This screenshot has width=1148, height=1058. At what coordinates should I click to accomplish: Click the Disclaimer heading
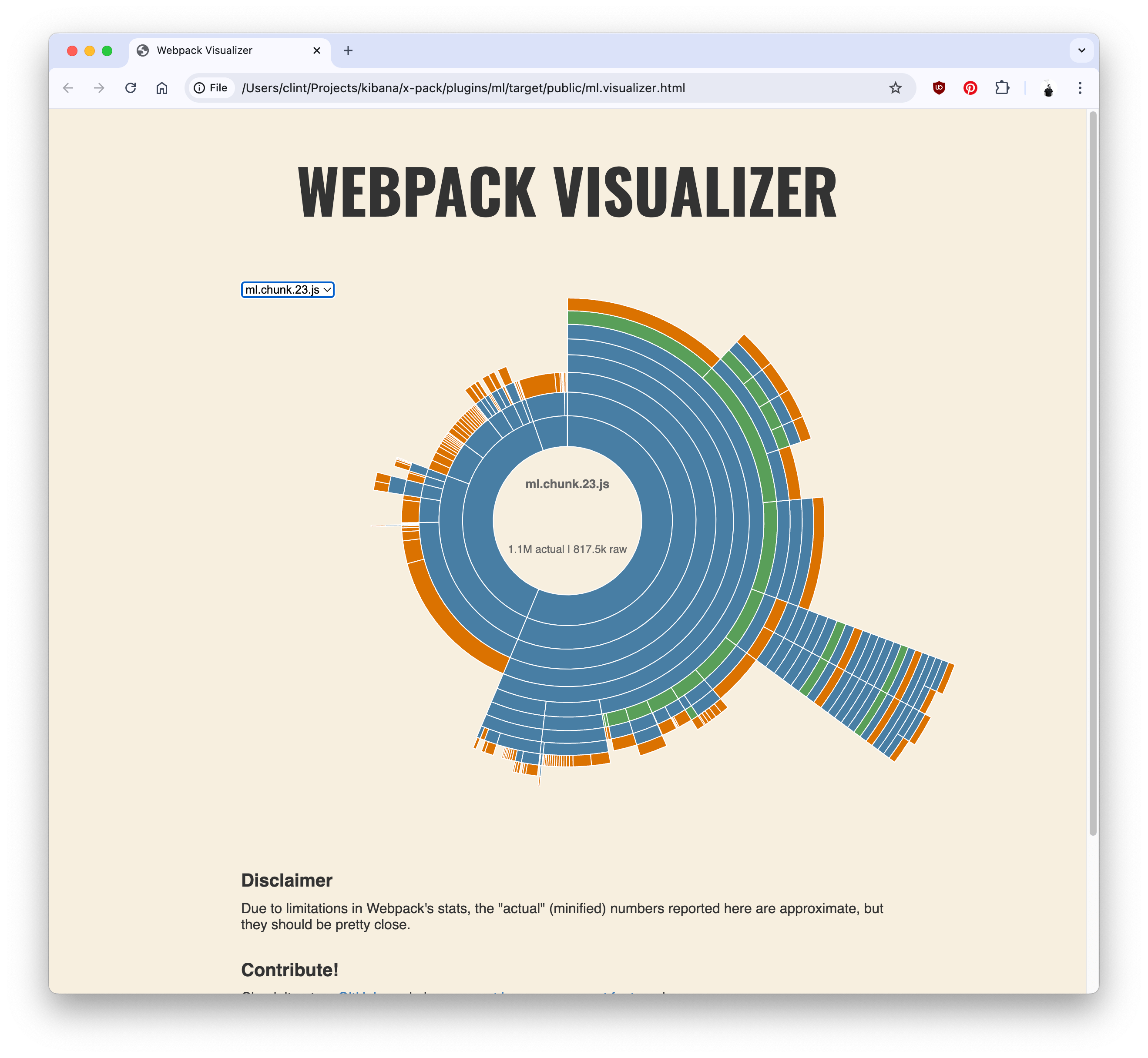click(x=287, y=881)
